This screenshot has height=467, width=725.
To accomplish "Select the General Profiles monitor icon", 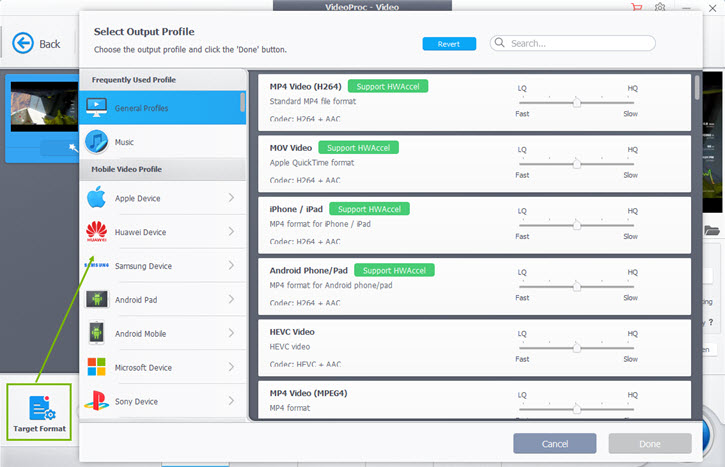I will pyautogui.click(x=97, y=108).
